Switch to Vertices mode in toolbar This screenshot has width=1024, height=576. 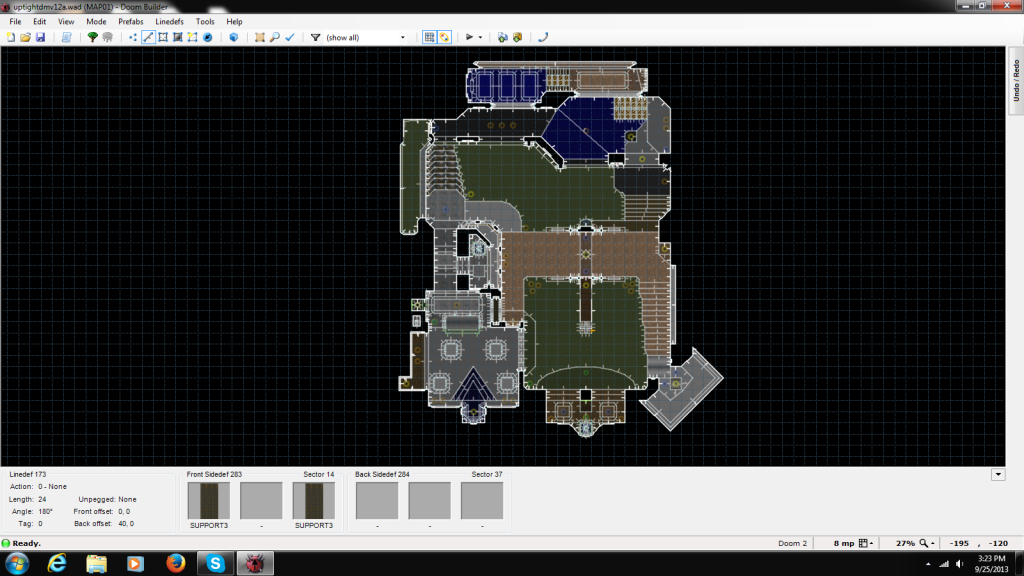[133, 37]
